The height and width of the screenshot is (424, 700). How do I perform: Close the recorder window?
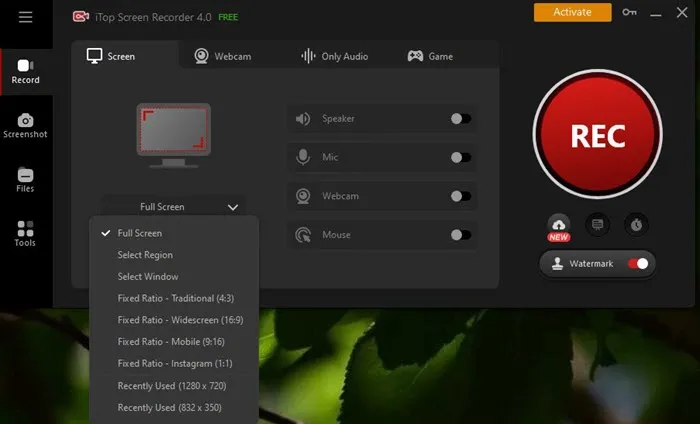click(x=682, y=12)
